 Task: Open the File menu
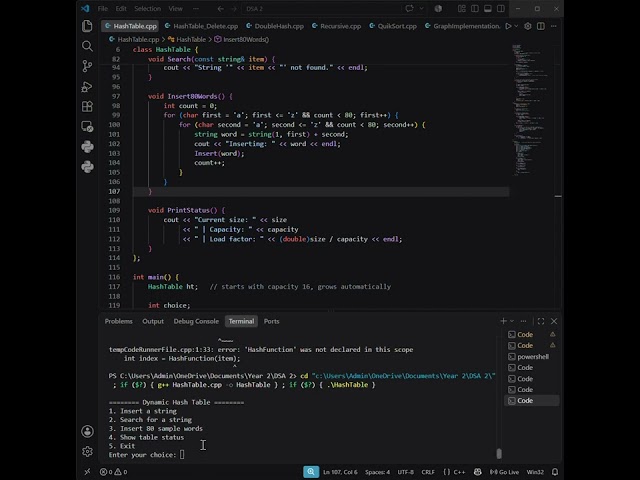[102, 9]
